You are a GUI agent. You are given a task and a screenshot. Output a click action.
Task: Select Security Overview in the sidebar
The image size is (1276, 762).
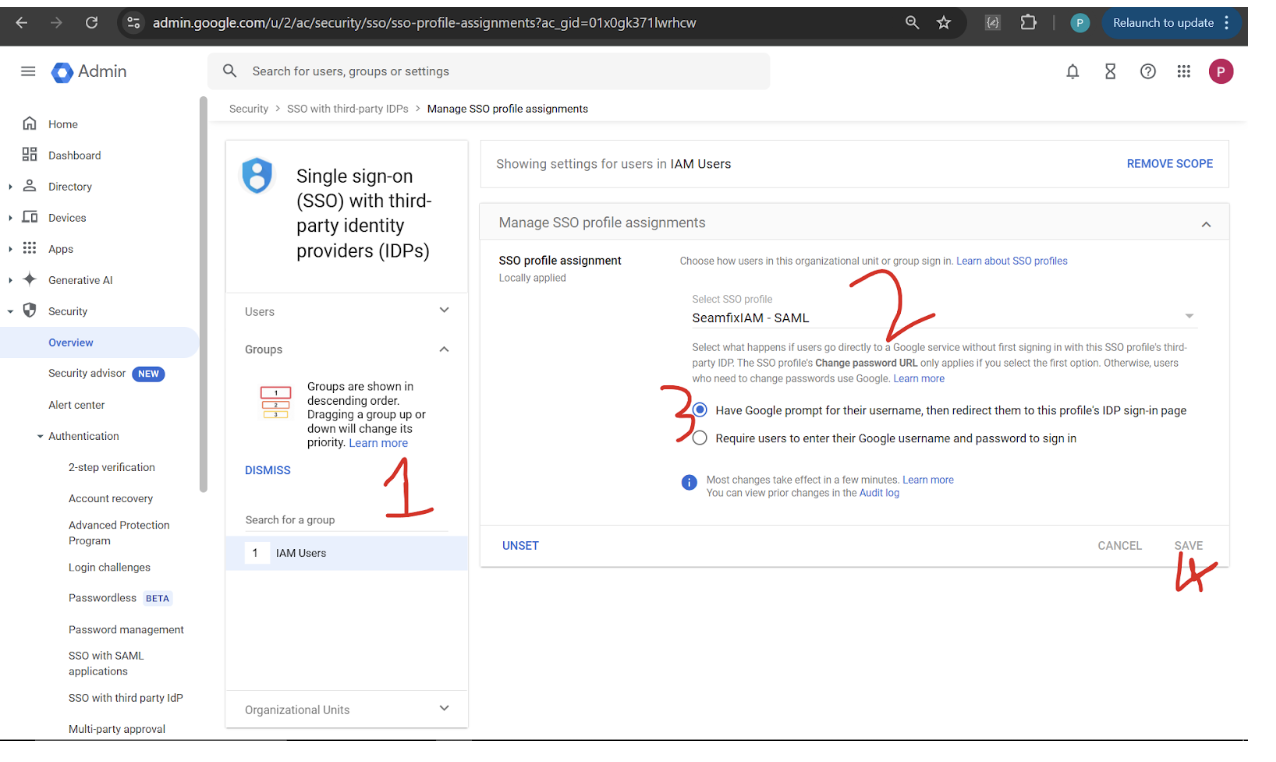click(99, 342)
